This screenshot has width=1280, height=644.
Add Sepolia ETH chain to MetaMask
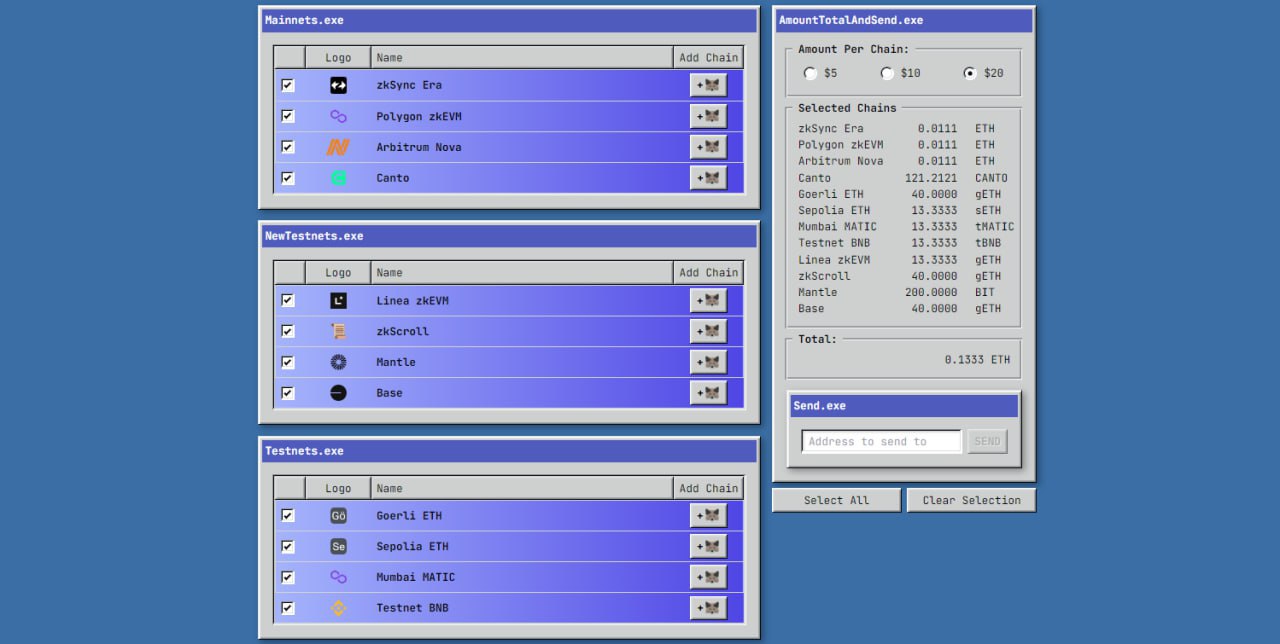708,547
